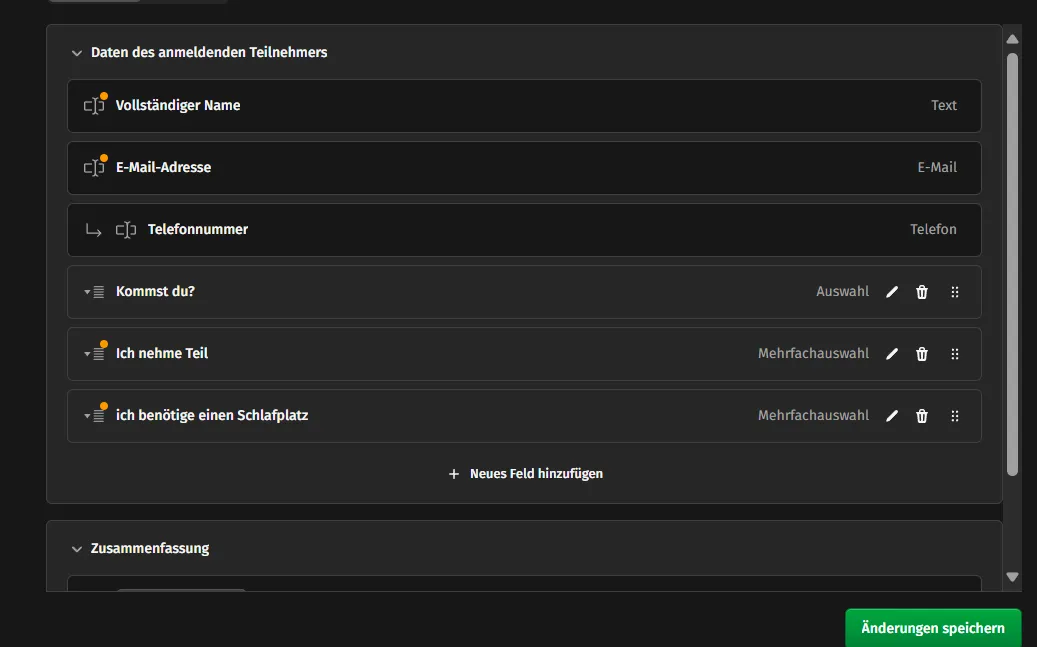Click 'Text' type label on Vollständiger Name
Screen dimensions: 1037x647
pyautogui.click(x=944, y=105)
